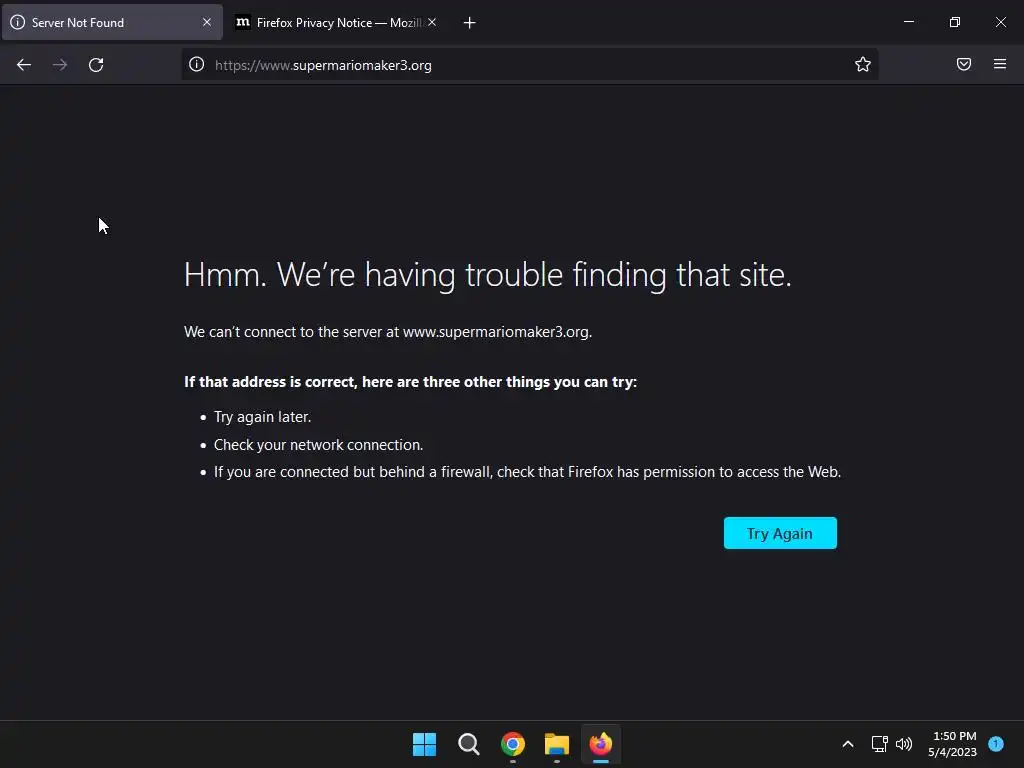Image resolution: width=1024 pixels, height=768 pixels.
Task: Switch to the Firefox Privacy Notice tab
Action: tap(337, 23)
